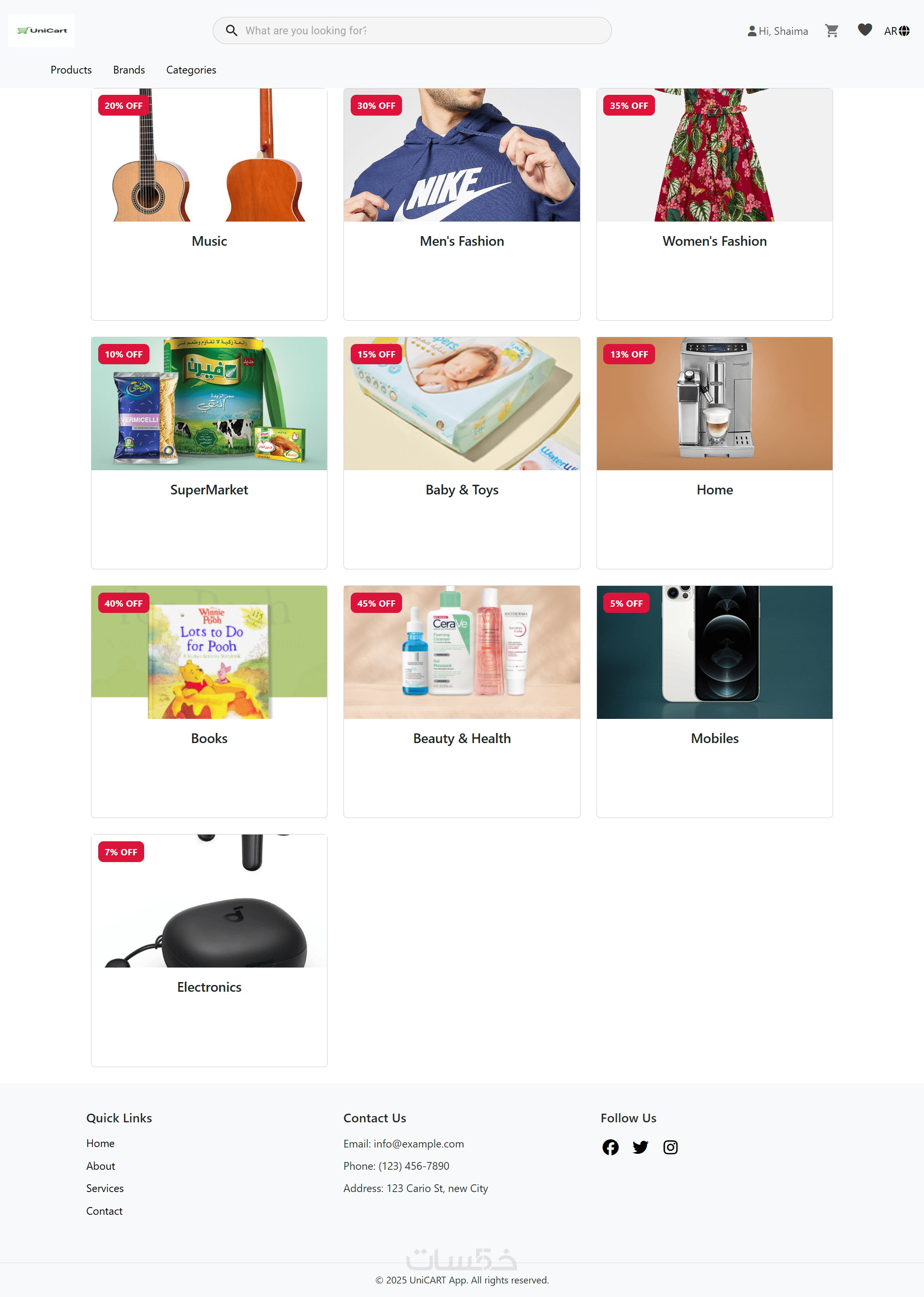Click the Contact link in Quick Links
The height and width of the screenshot is (1297, 924).
pyautogui.click(x=104, y=1210)
